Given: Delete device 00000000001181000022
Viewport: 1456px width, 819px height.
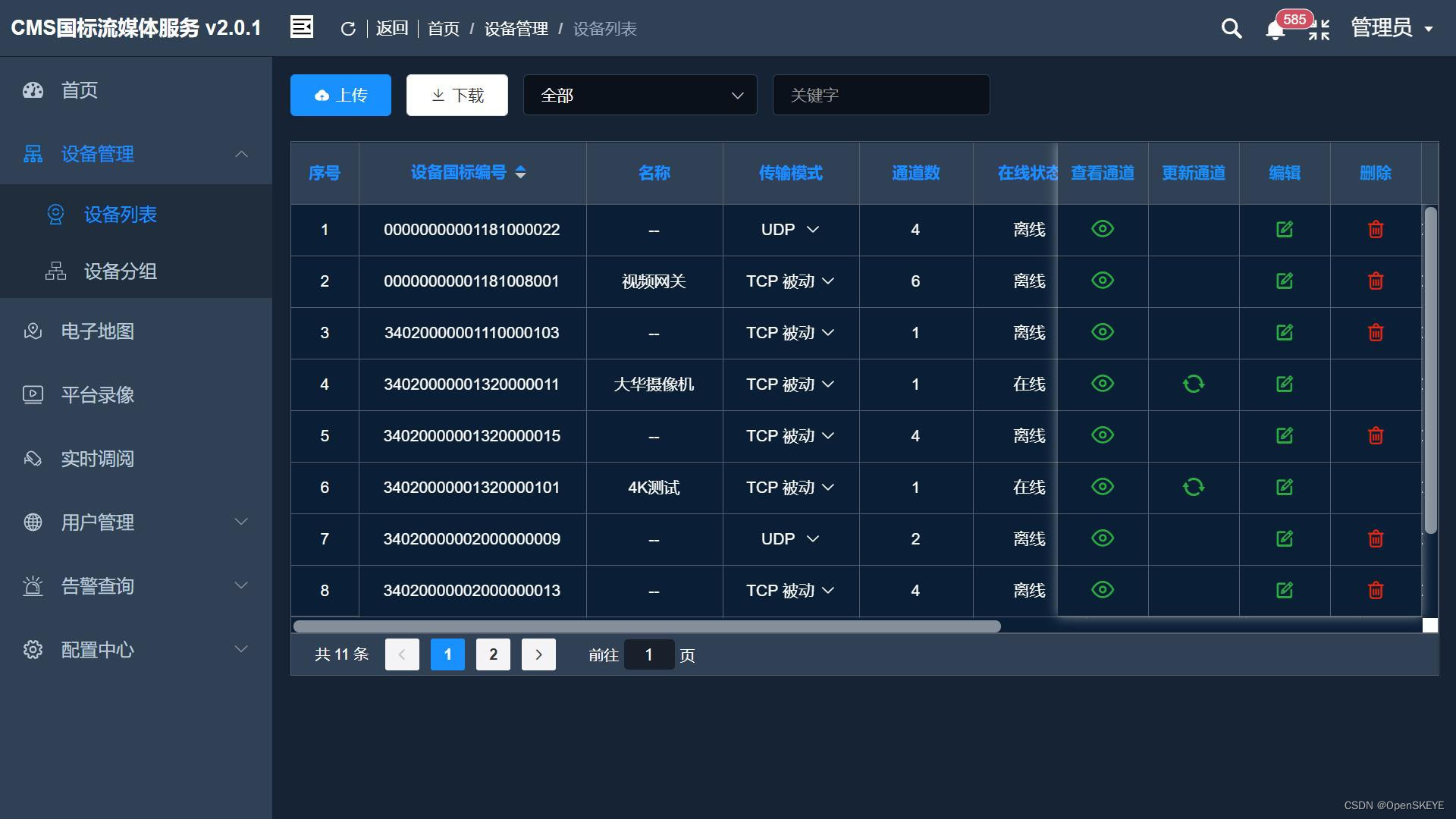Looking at the screenshot, I should [1375, 229].
